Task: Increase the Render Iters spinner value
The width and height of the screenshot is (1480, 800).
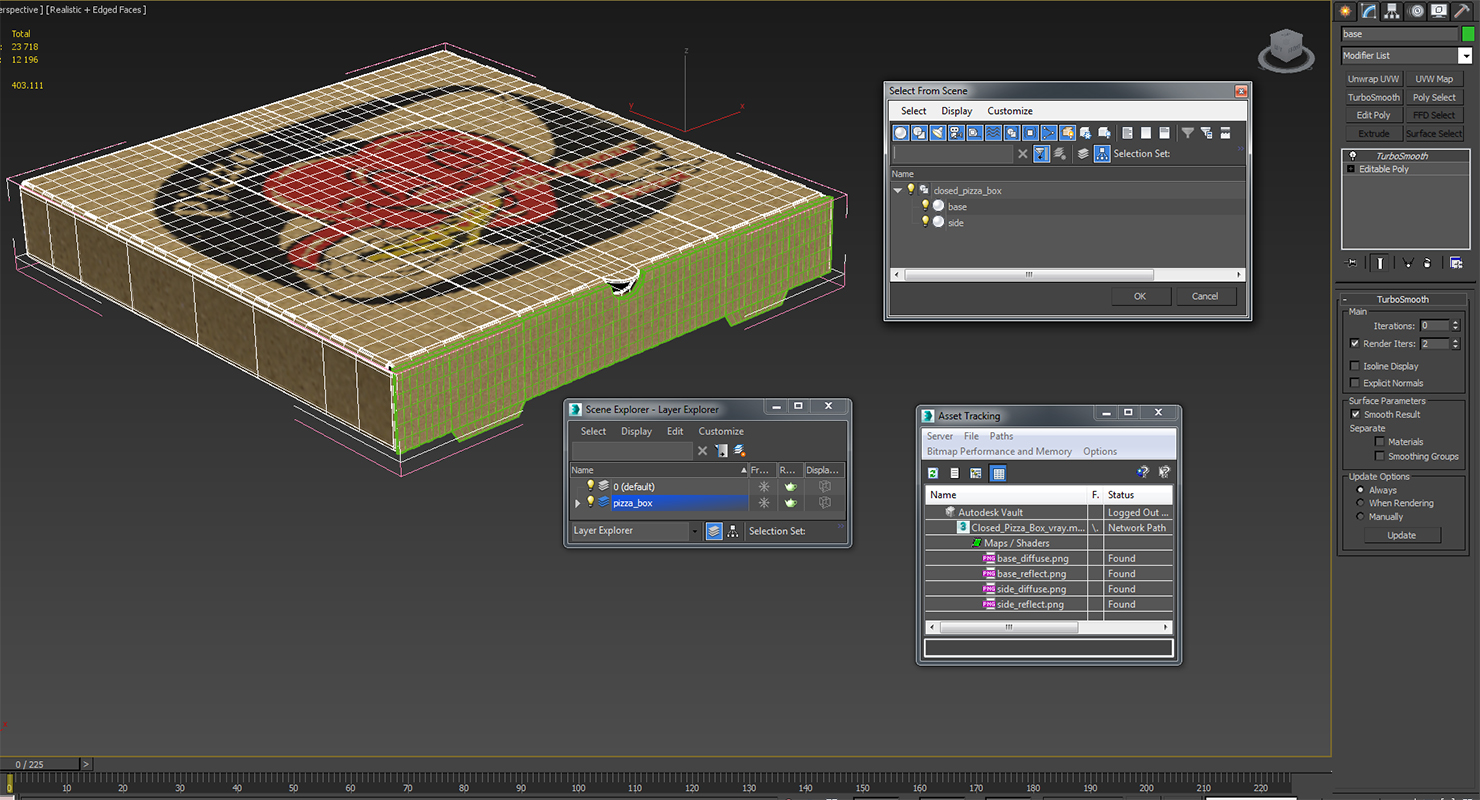Action: tap(1456, 340)
